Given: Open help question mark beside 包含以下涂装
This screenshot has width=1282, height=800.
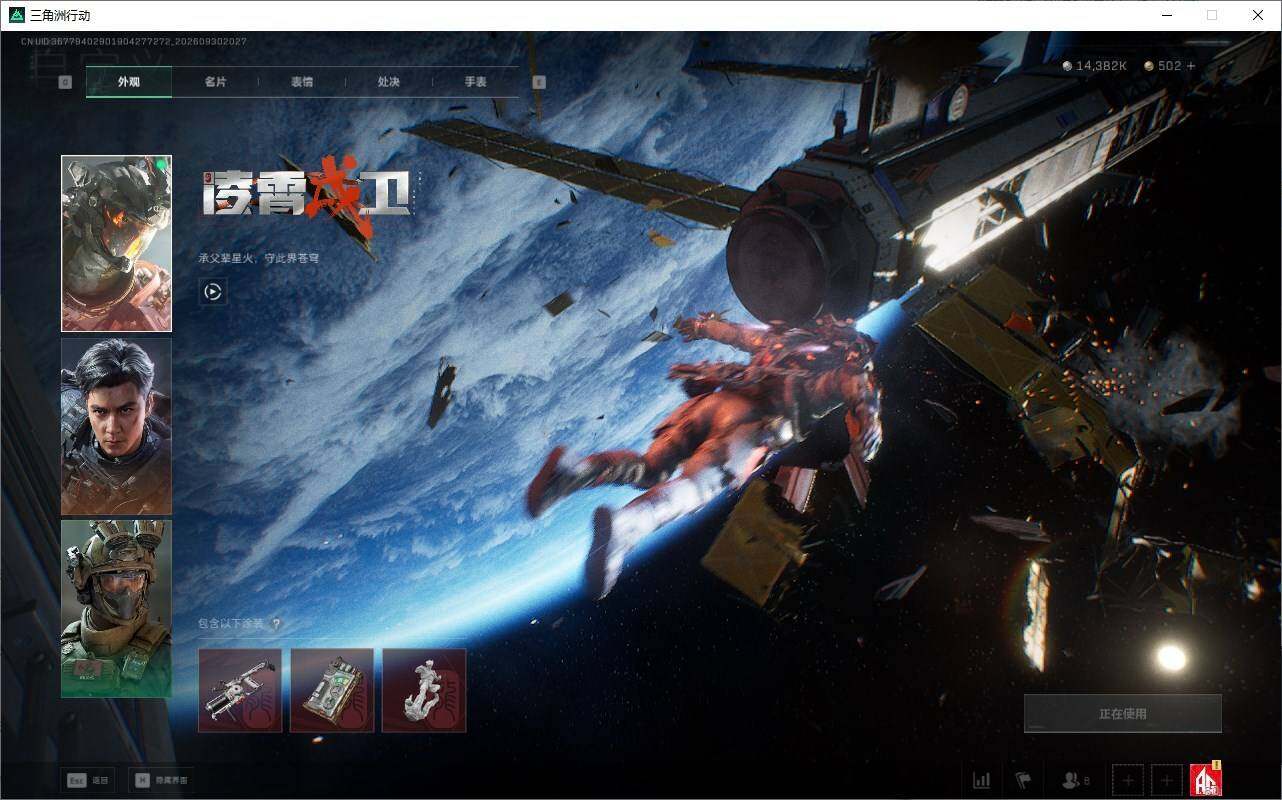Looking at the screenshot, I should [x=276, y=624].
